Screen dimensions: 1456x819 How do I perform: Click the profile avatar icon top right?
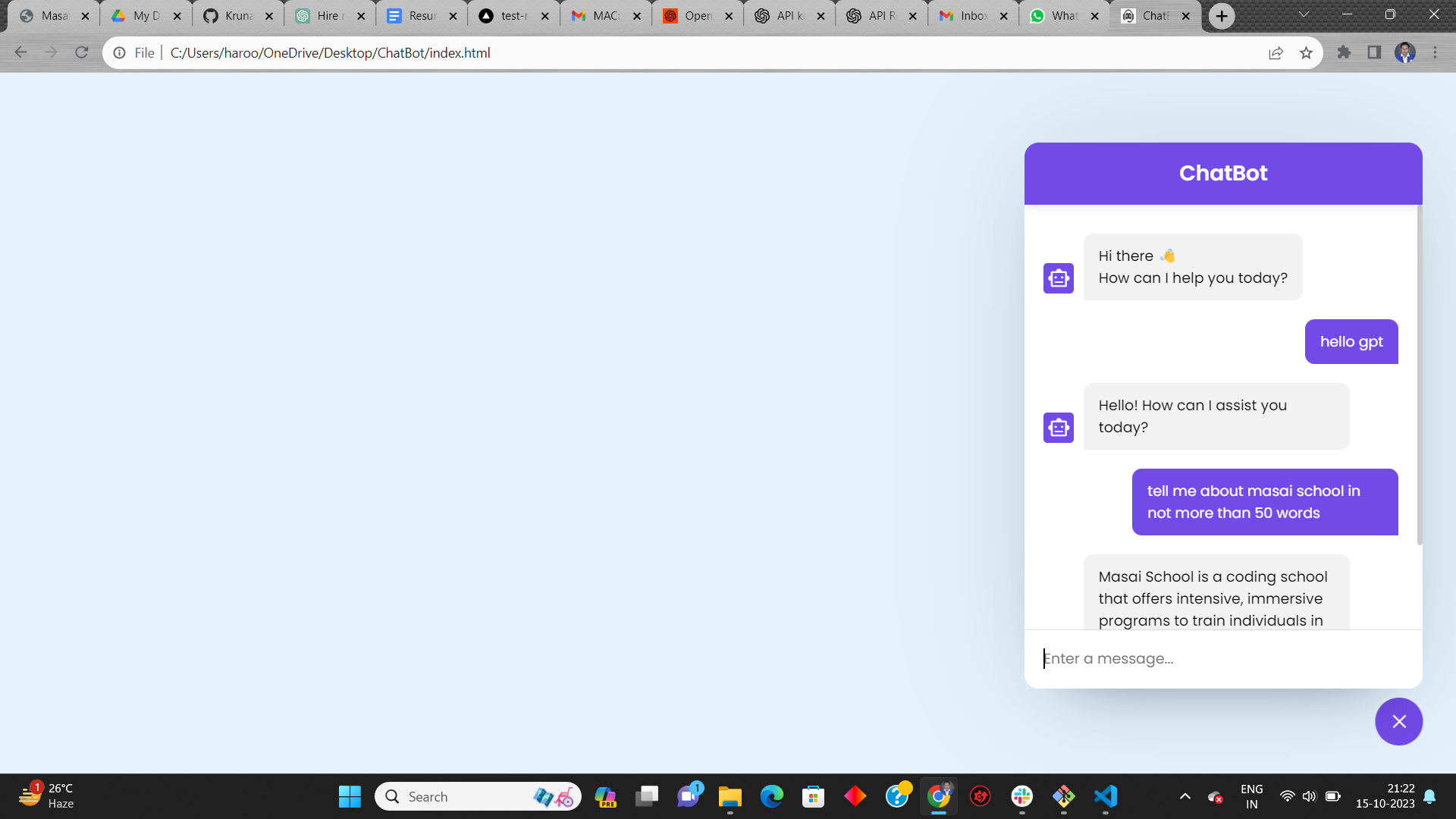[x=1405, y=53]
